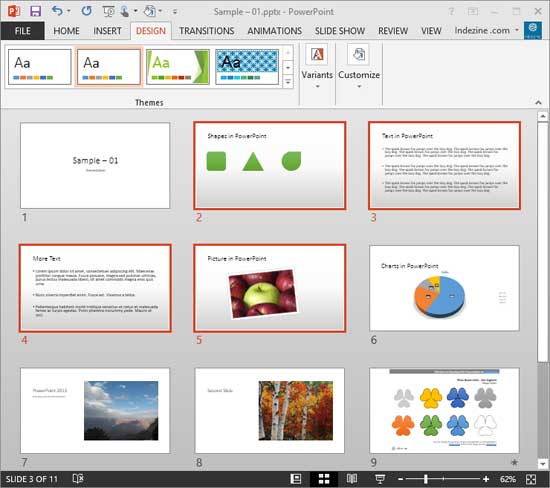Switch to Reading View
This screenshot has width=550, height=488.
coord(351,479)
